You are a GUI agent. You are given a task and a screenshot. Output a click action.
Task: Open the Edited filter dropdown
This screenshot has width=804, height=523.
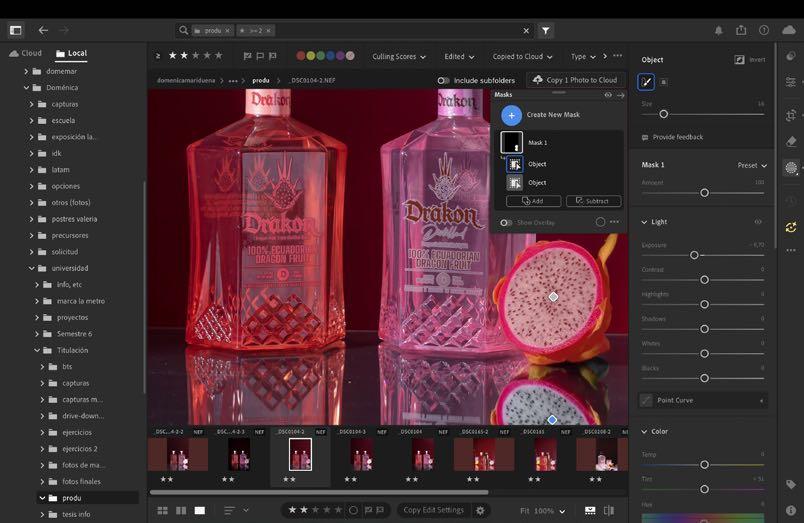point(459,56)
